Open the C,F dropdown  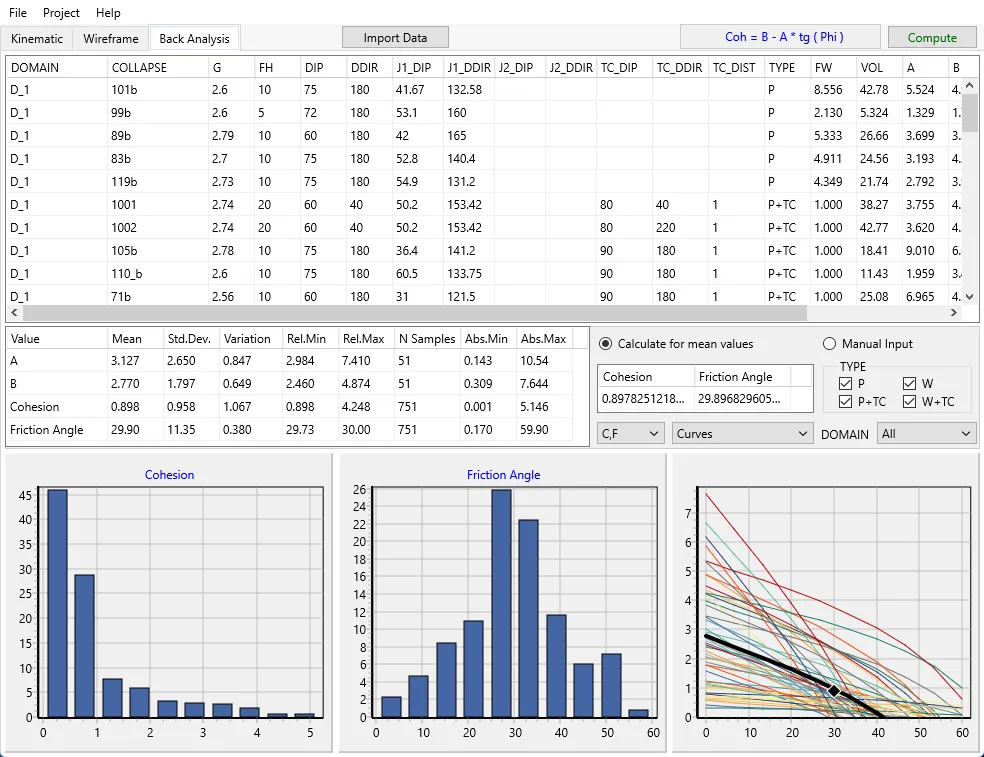click(630, 434)
